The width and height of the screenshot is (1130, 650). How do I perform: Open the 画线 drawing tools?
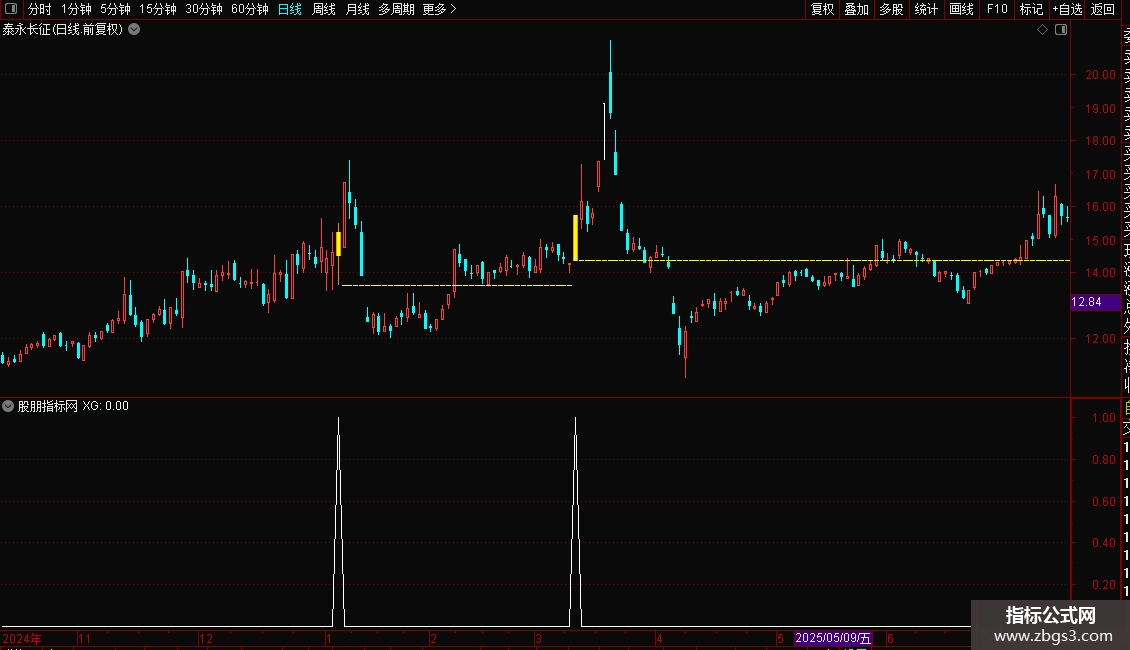coord(961,9)
